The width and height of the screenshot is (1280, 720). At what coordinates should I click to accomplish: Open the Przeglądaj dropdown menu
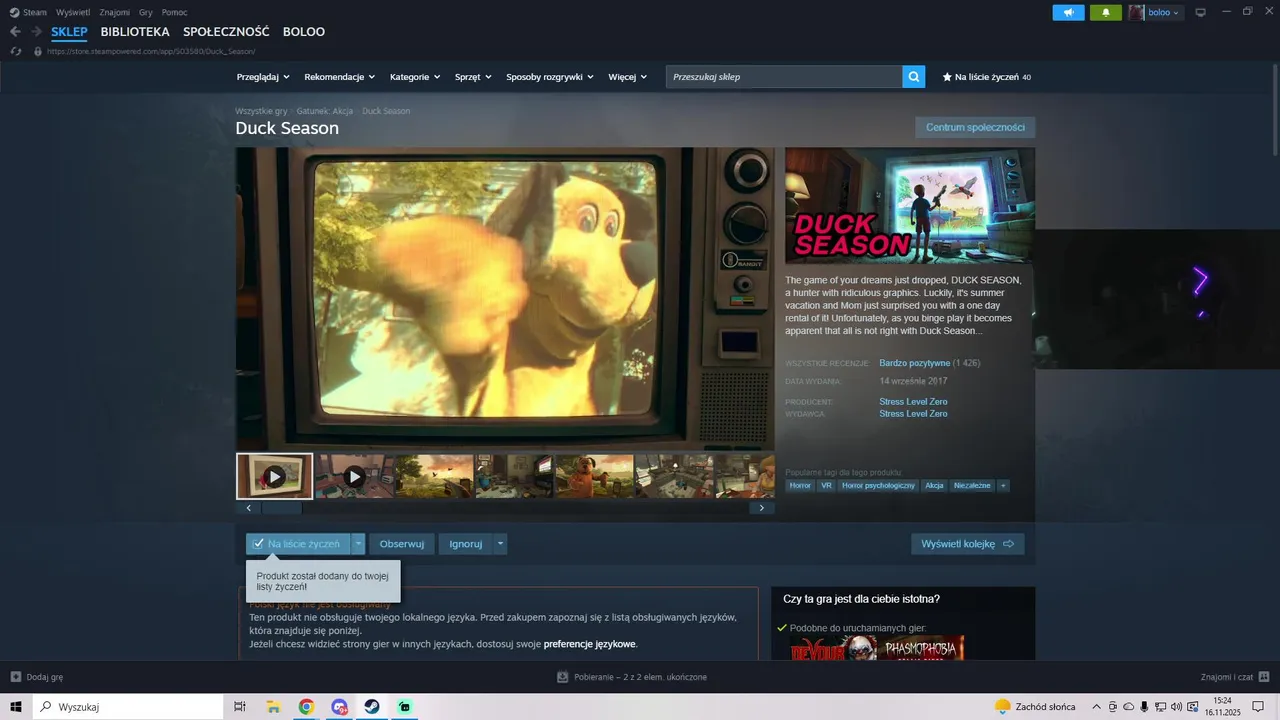(x=263, y=77)
